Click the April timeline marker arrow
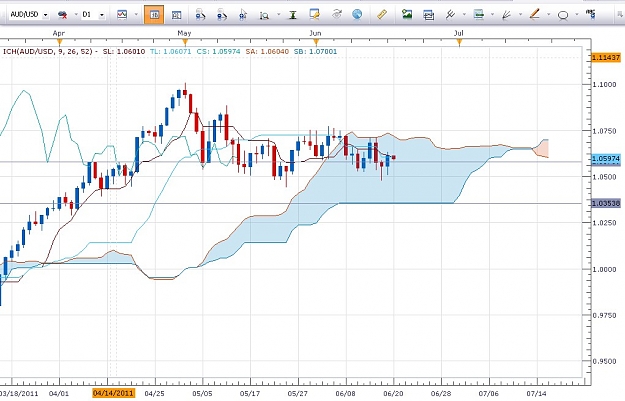Screen dimensions: 625x401 point(60,42)
